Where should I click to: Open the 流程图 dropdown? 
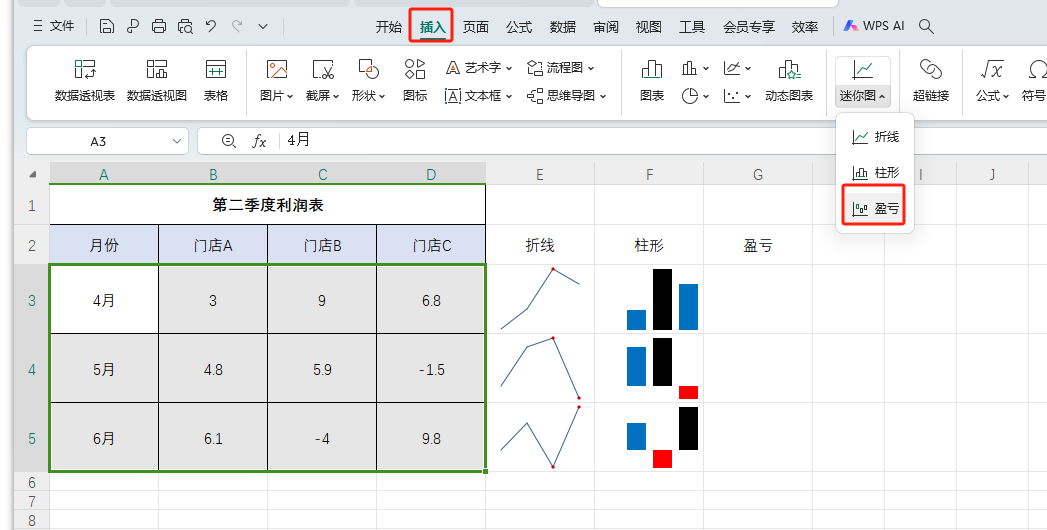coord(561,67)
